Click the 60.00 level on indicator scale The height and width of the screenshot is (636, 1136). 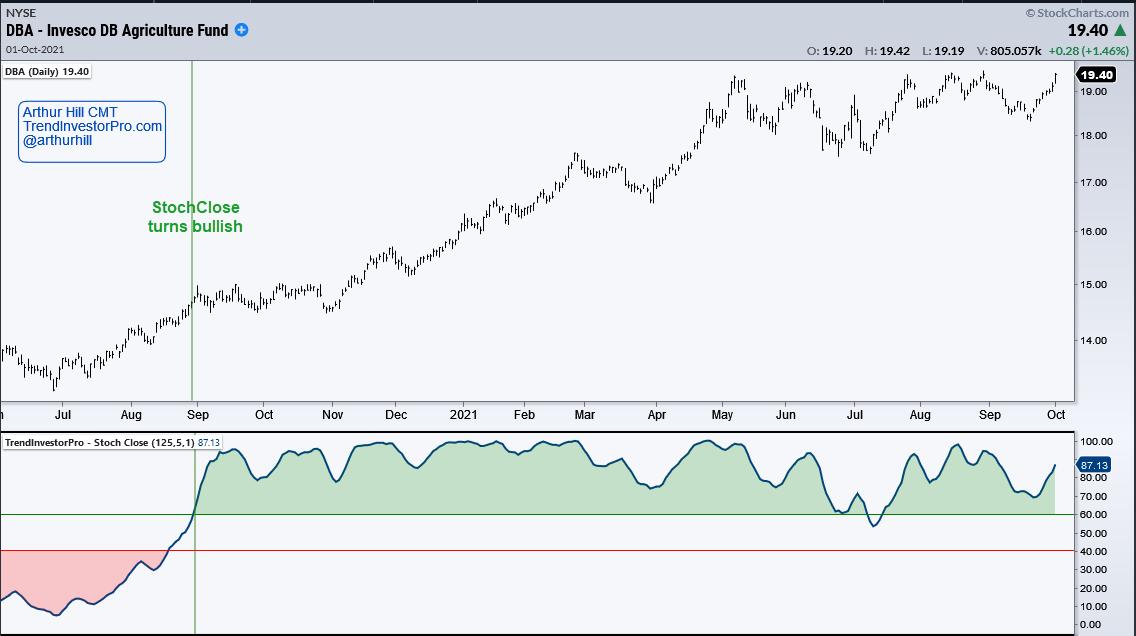tap(1095, 514)
